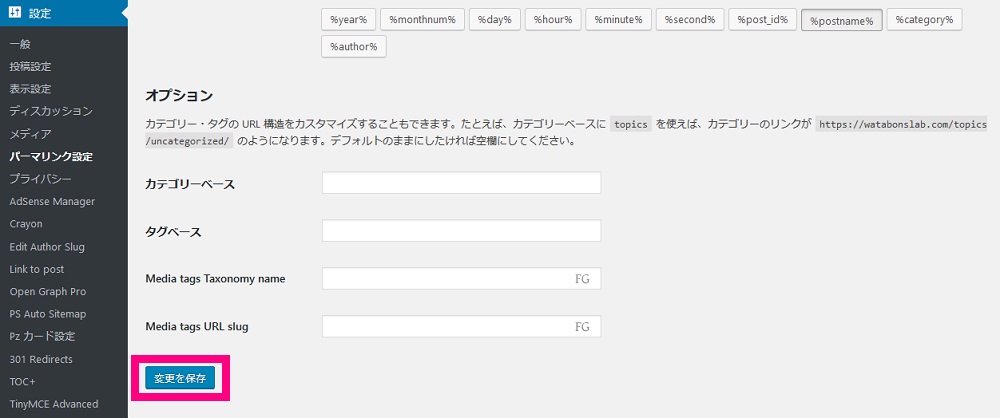Open the 一般 settings menu item

[x=20, y=44]
